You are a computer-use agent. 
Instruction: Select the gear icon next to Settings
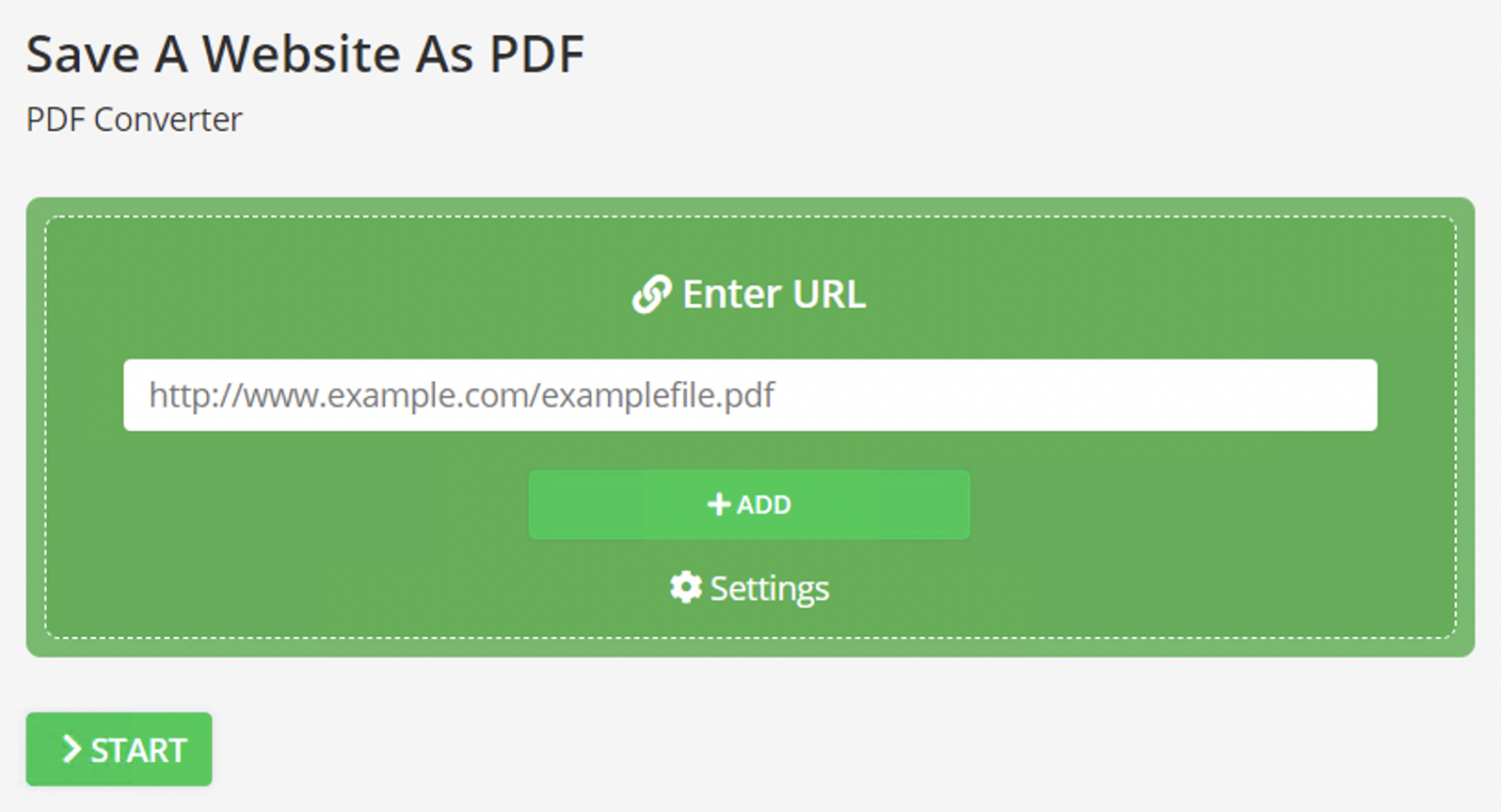(686, 587)
